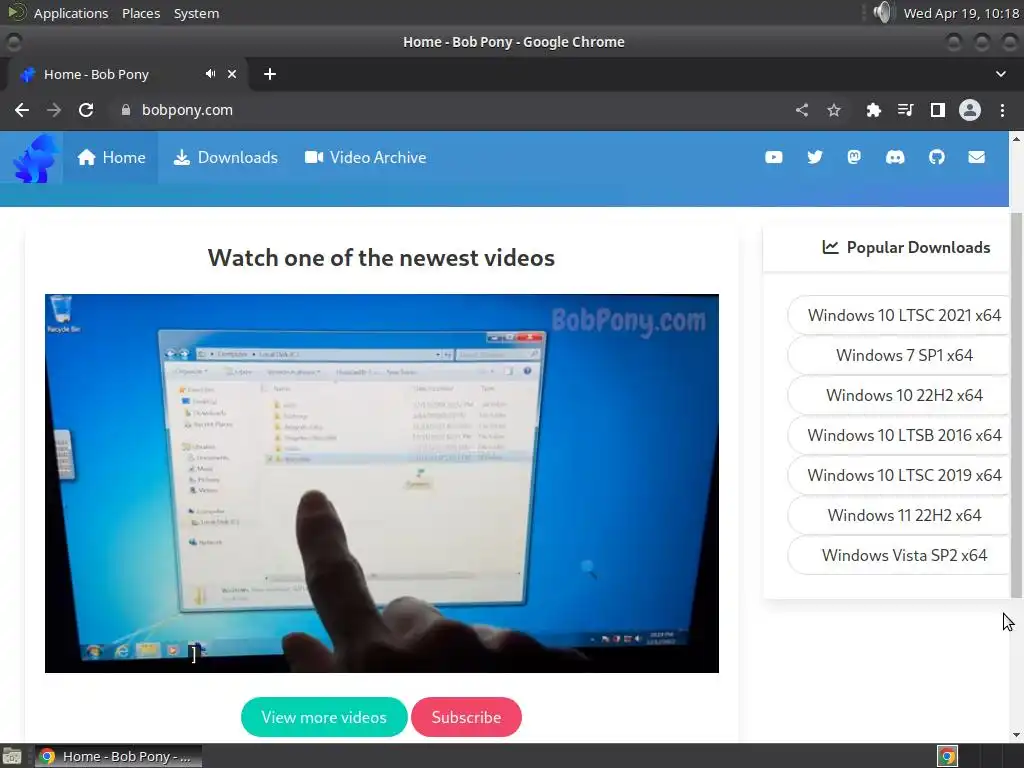Click the browser forward arrow
Viewport: 1024px width, 768px height.
click(x=54, y=110)
